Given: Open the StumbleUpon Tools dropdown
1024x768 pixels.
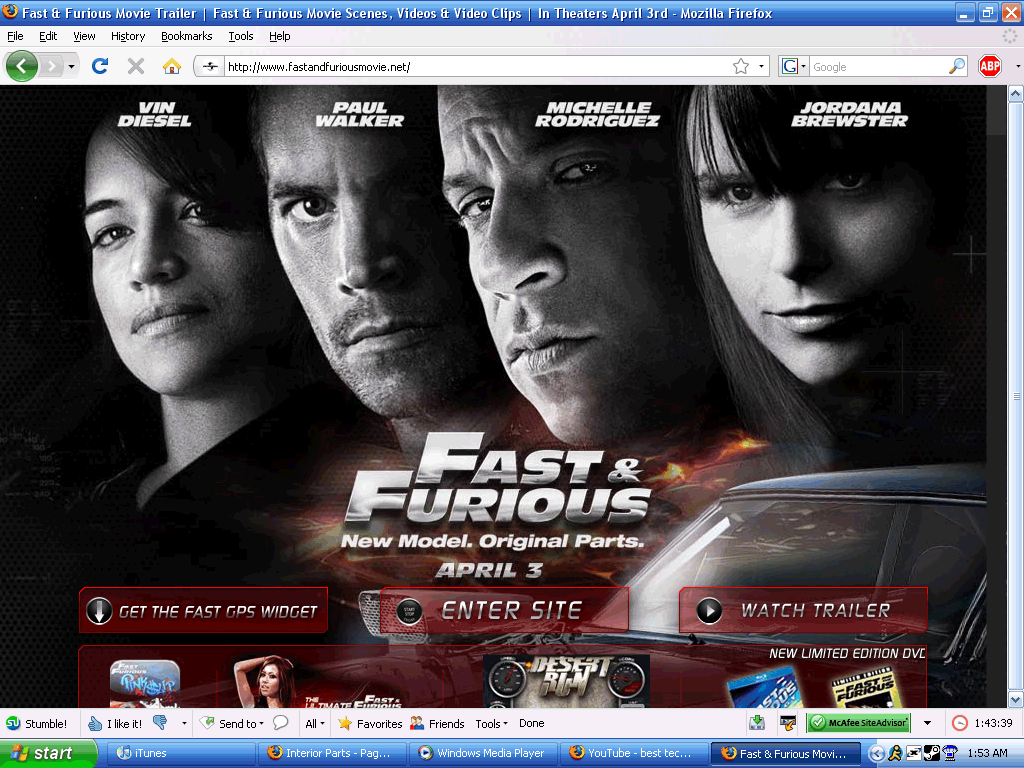Looking at the screenshot, I should click(491, 723).
